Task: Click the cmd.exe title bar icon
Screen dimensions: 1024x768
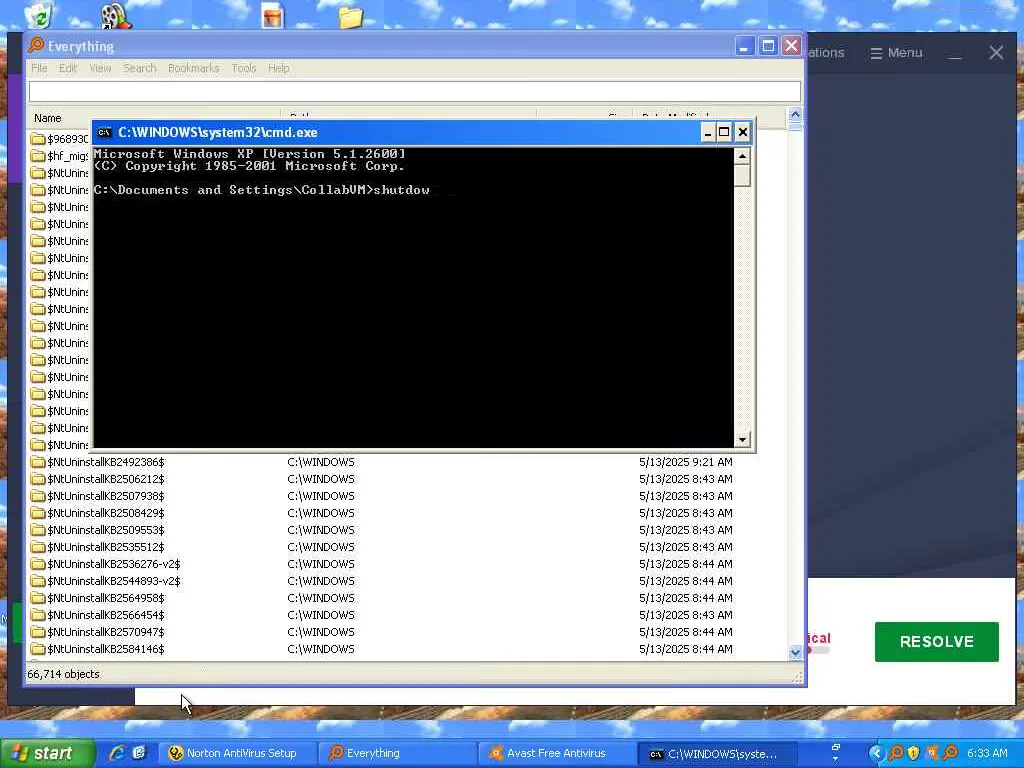Action: click(x=104, y=133)
